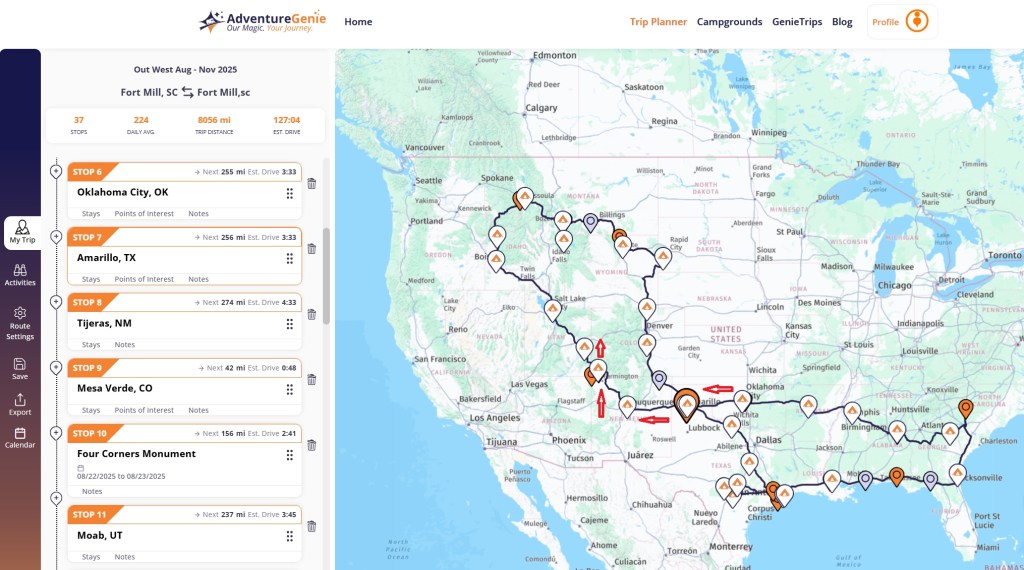This screenshot has height=570, width=1024.
Task: Click drag handle on Mesa Verde stop
Action: point(290,390)
